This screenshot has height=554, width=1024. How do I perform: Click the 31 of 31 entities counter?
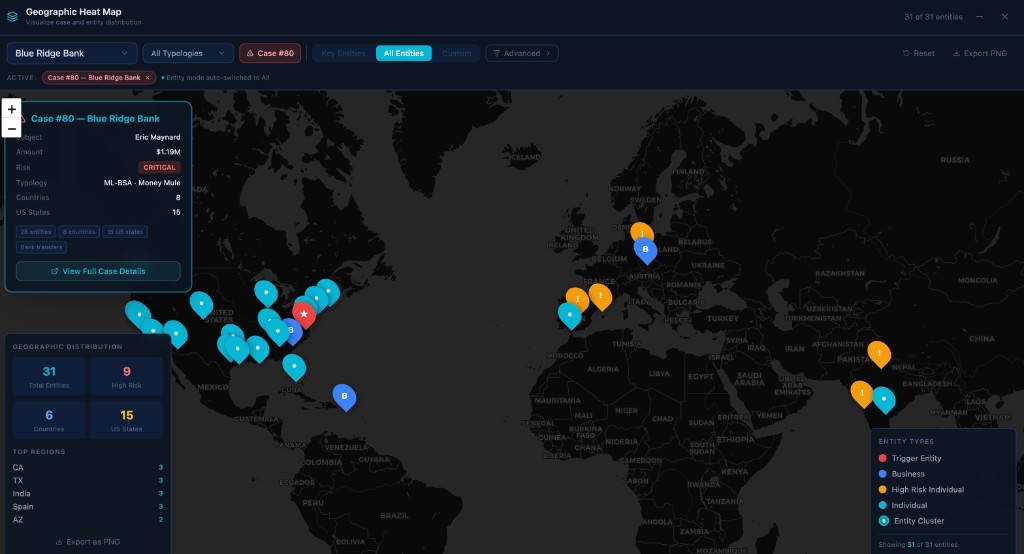click(933, 17)
